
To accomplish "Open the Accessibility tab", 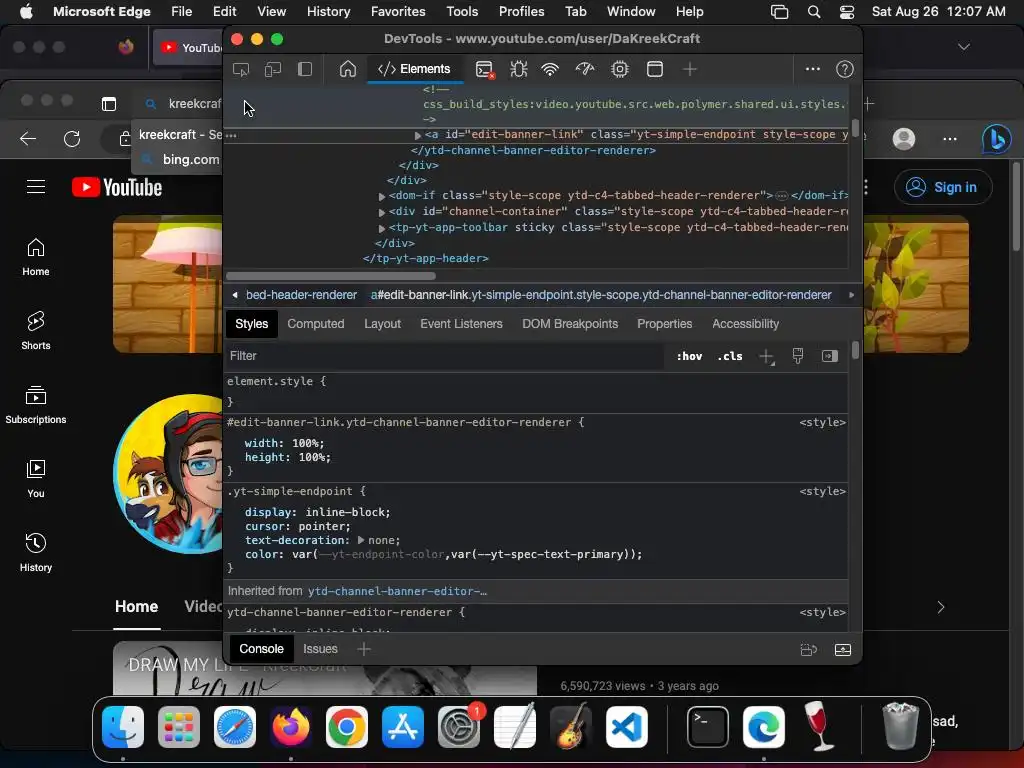I will tap(745, 324).
